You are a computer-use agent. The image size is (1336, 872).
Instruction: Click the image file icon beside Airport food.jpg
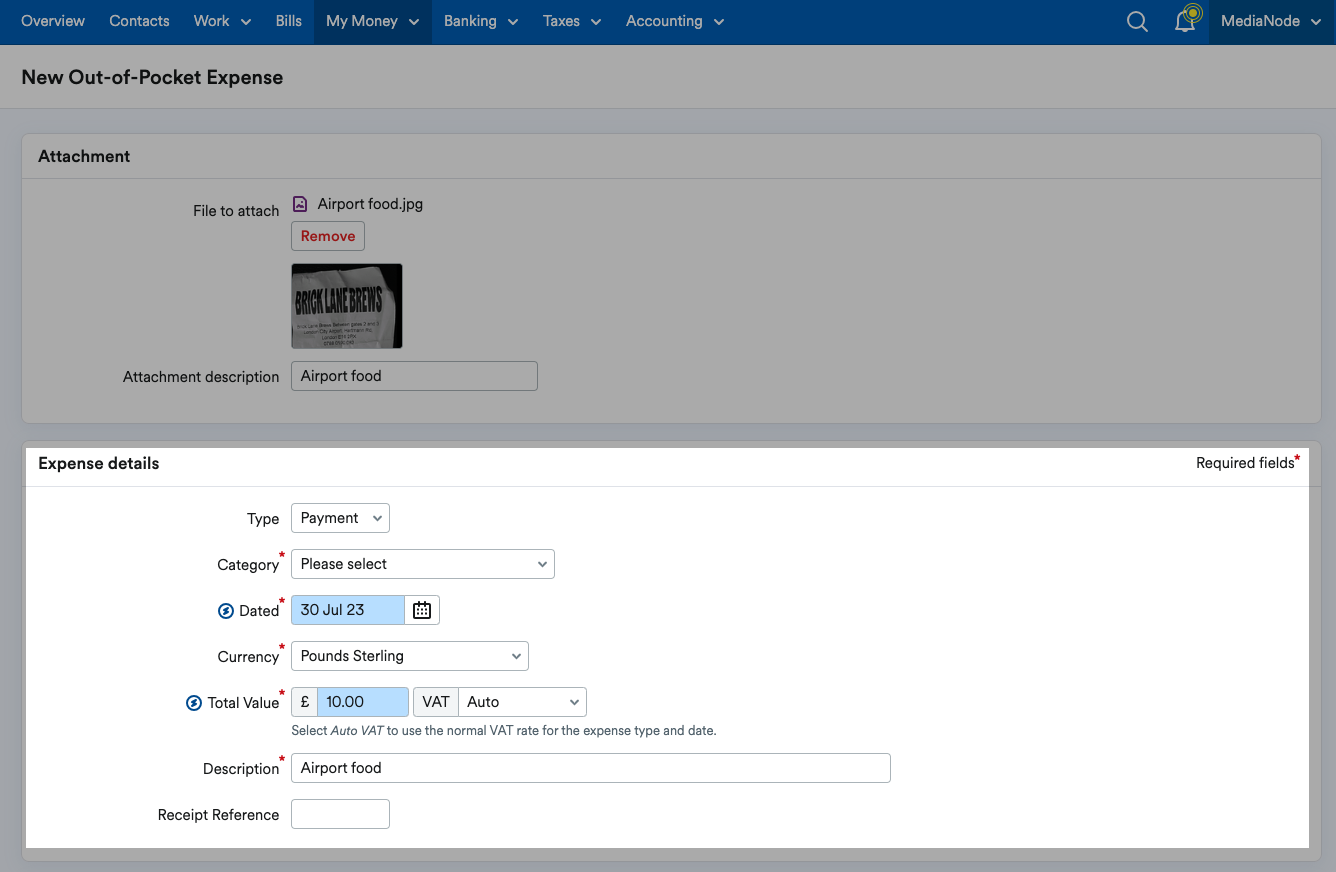(299, 203)
